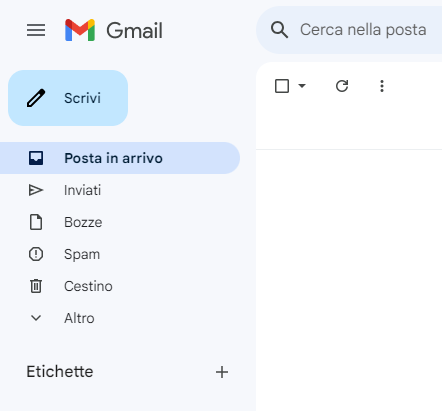
Task: Click the Bozze document icon
Action: [36, 222]
